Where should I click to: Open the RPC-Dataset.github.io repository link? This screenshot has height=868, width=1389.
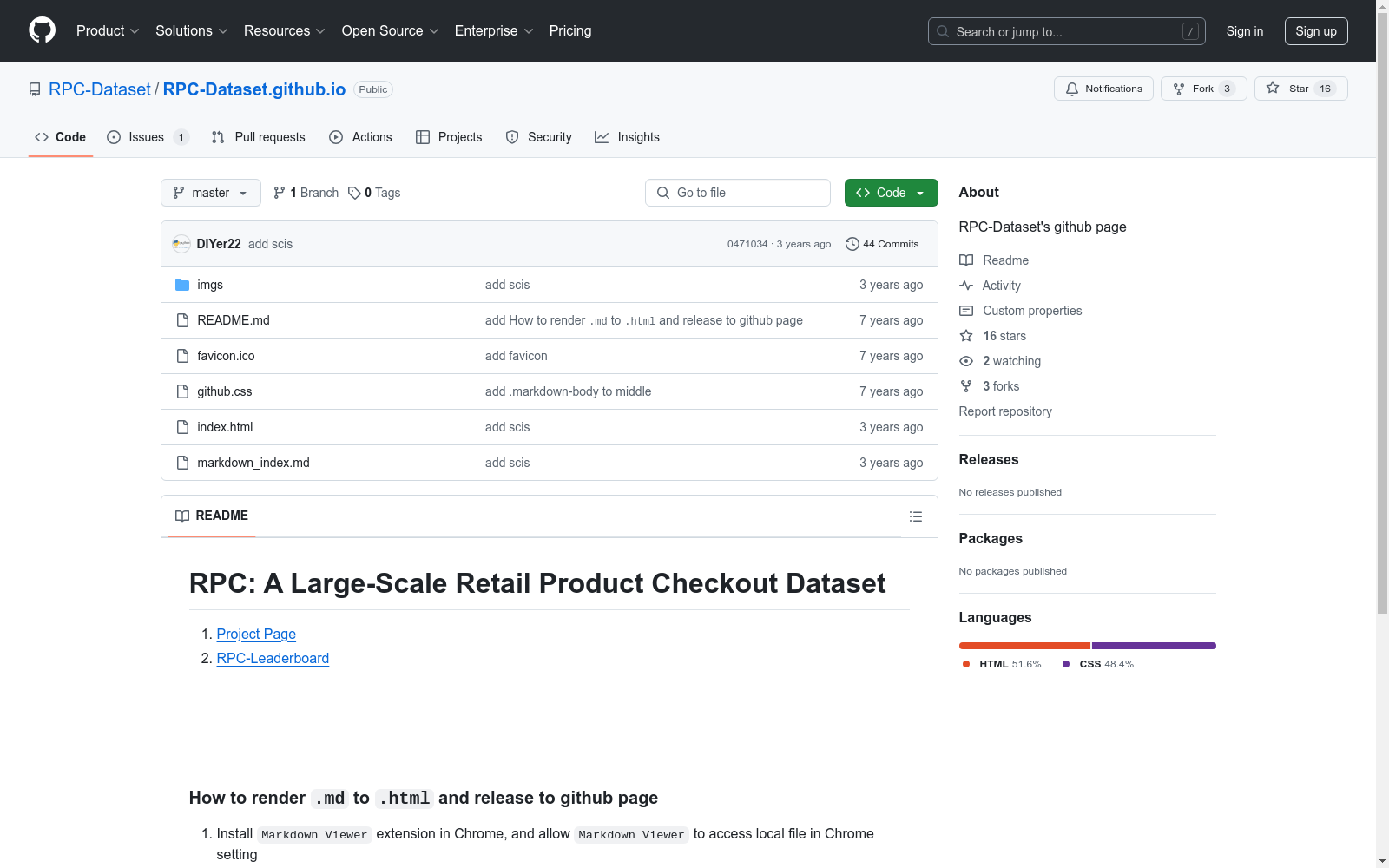point(254,89)
